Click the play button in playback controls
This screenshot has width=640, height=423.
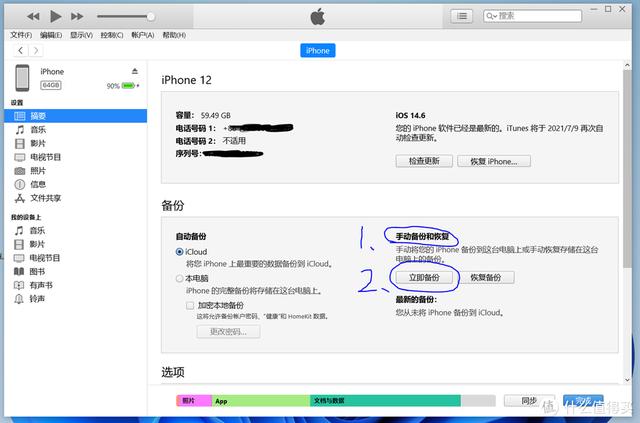55,17
